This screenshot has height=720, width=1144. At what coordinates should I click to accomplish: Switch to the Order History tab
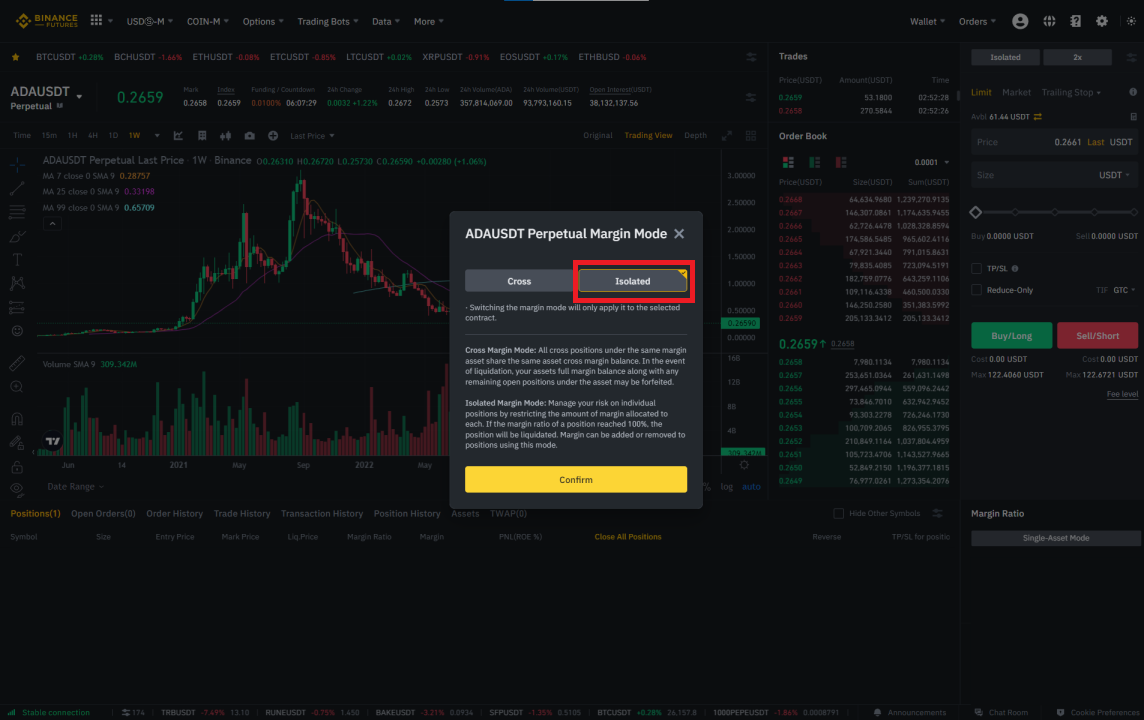(174, 514)
